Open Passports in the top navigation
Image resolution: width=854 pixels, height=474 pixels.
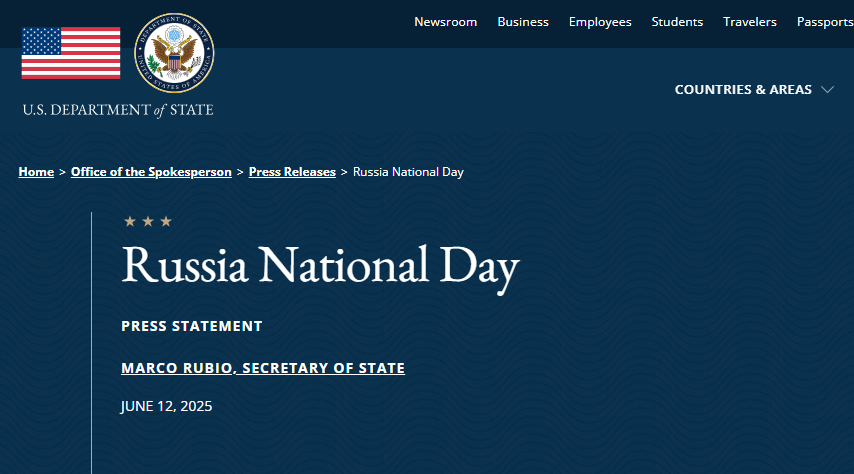click(824, 22)
